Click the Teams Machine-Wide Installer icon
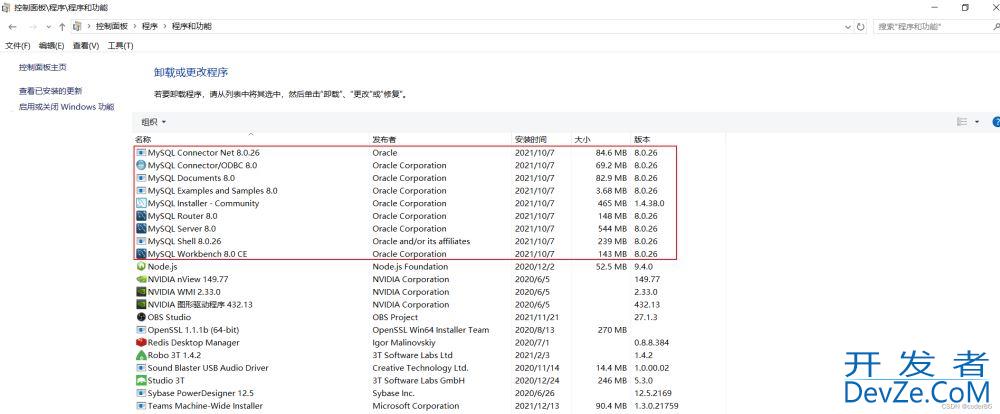 [142, 406]
